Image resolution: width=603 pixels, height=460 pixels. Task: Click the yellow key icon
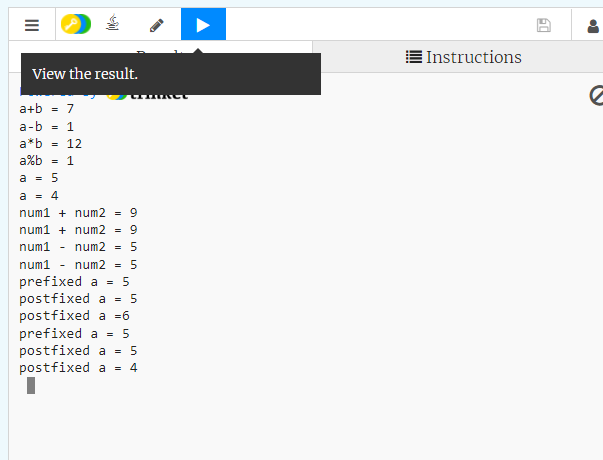click(75, 25)
